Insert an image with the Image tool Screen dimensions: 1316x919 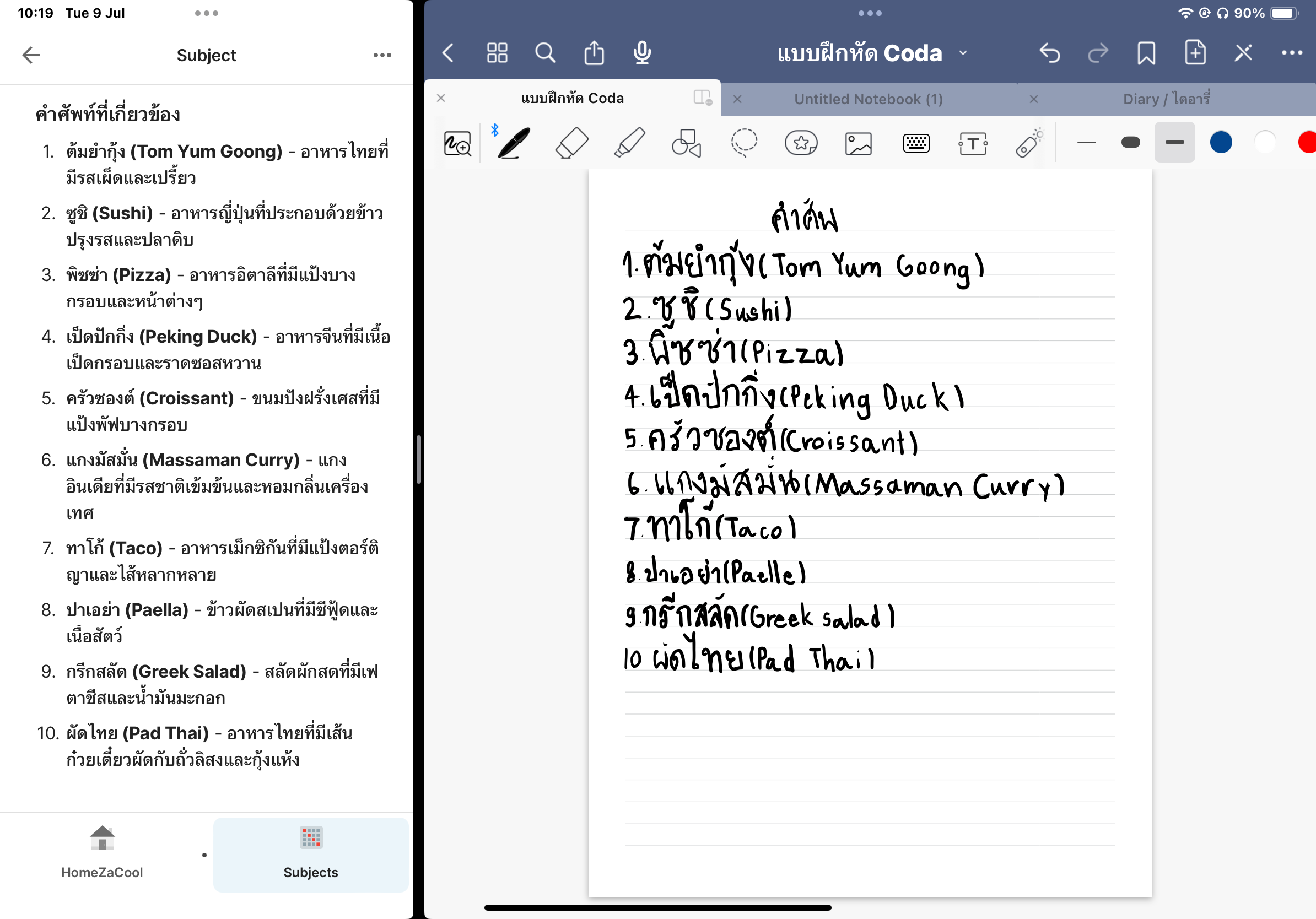click(858, 143)
